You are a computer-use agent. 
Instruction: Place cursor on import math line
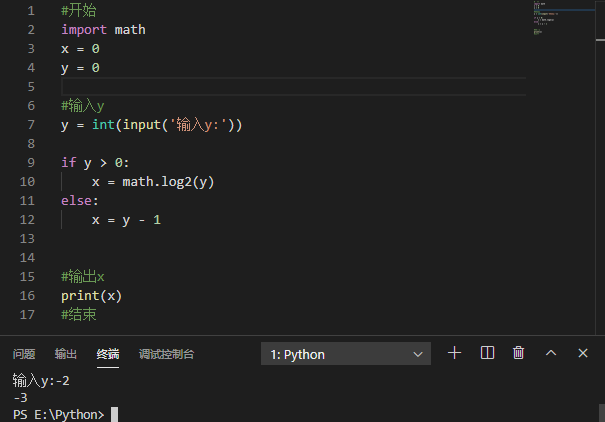[103, 29]
